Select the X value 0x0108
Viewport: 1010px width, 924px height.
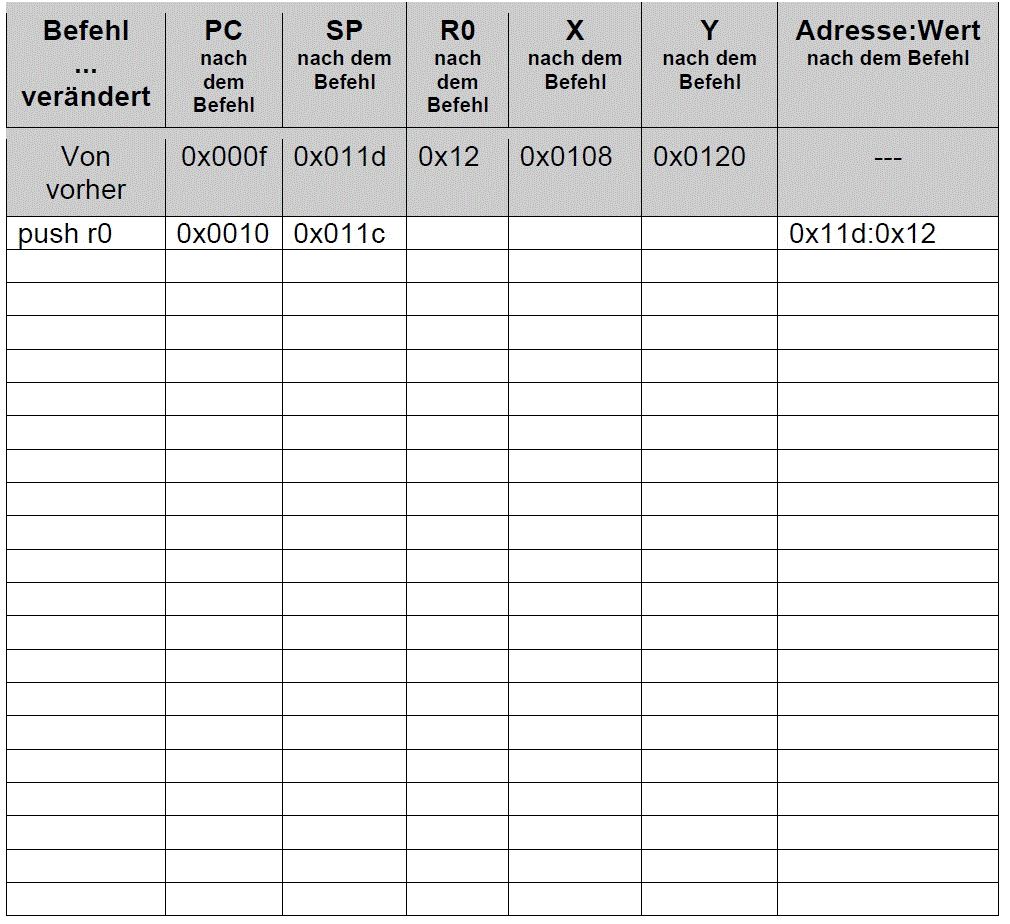tap(566, 157)
